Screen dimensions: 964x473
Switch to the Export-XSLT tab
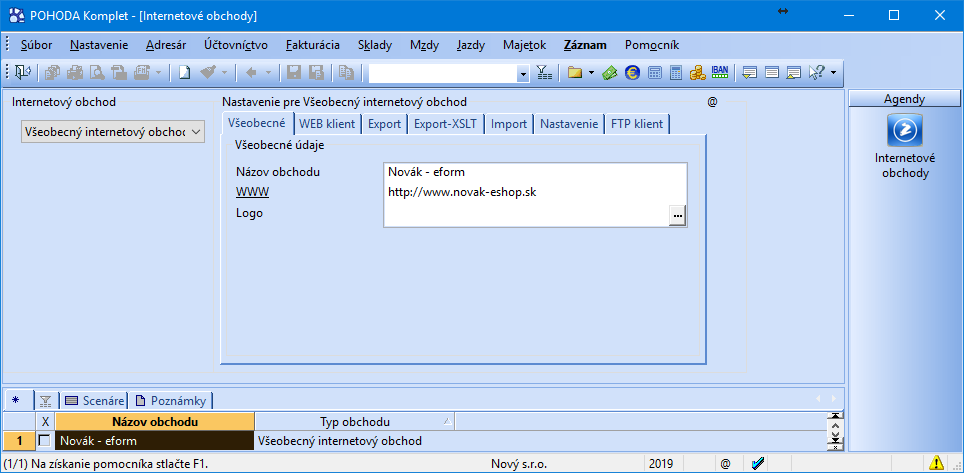point(445,124)
